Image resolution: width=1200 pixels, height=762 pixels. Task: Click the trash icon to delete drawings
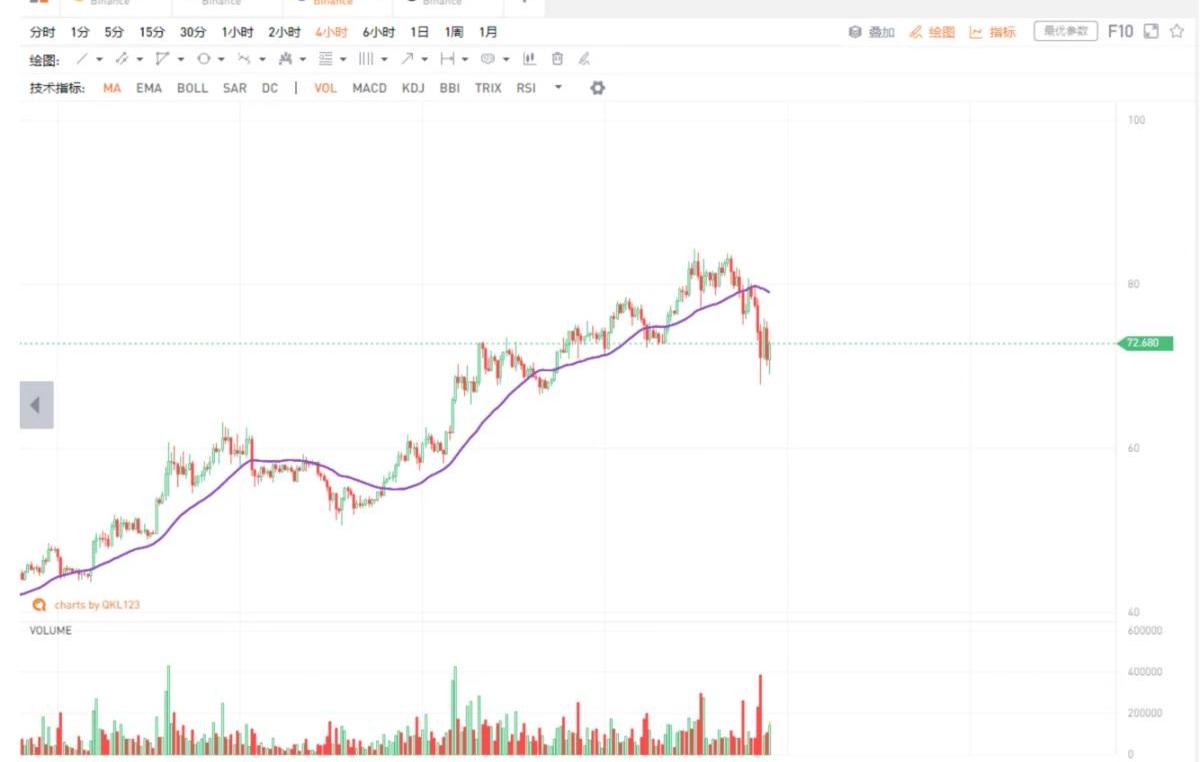pos(558,60)
